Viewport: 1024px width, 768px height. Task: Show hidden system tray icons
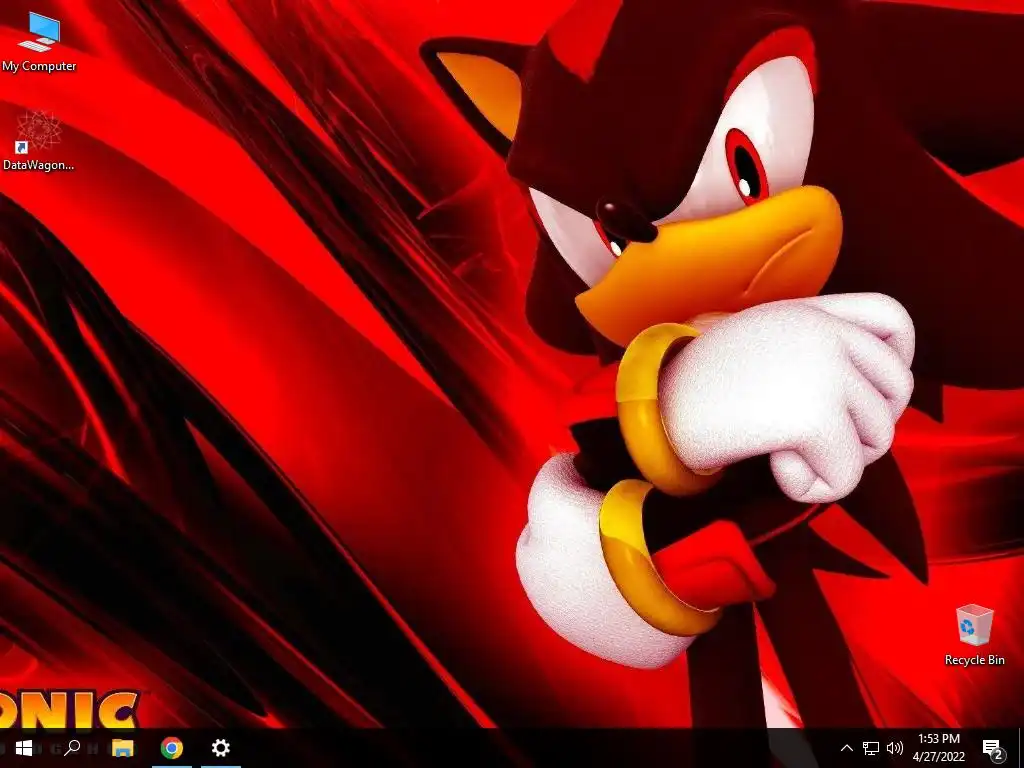click(846, 748)
